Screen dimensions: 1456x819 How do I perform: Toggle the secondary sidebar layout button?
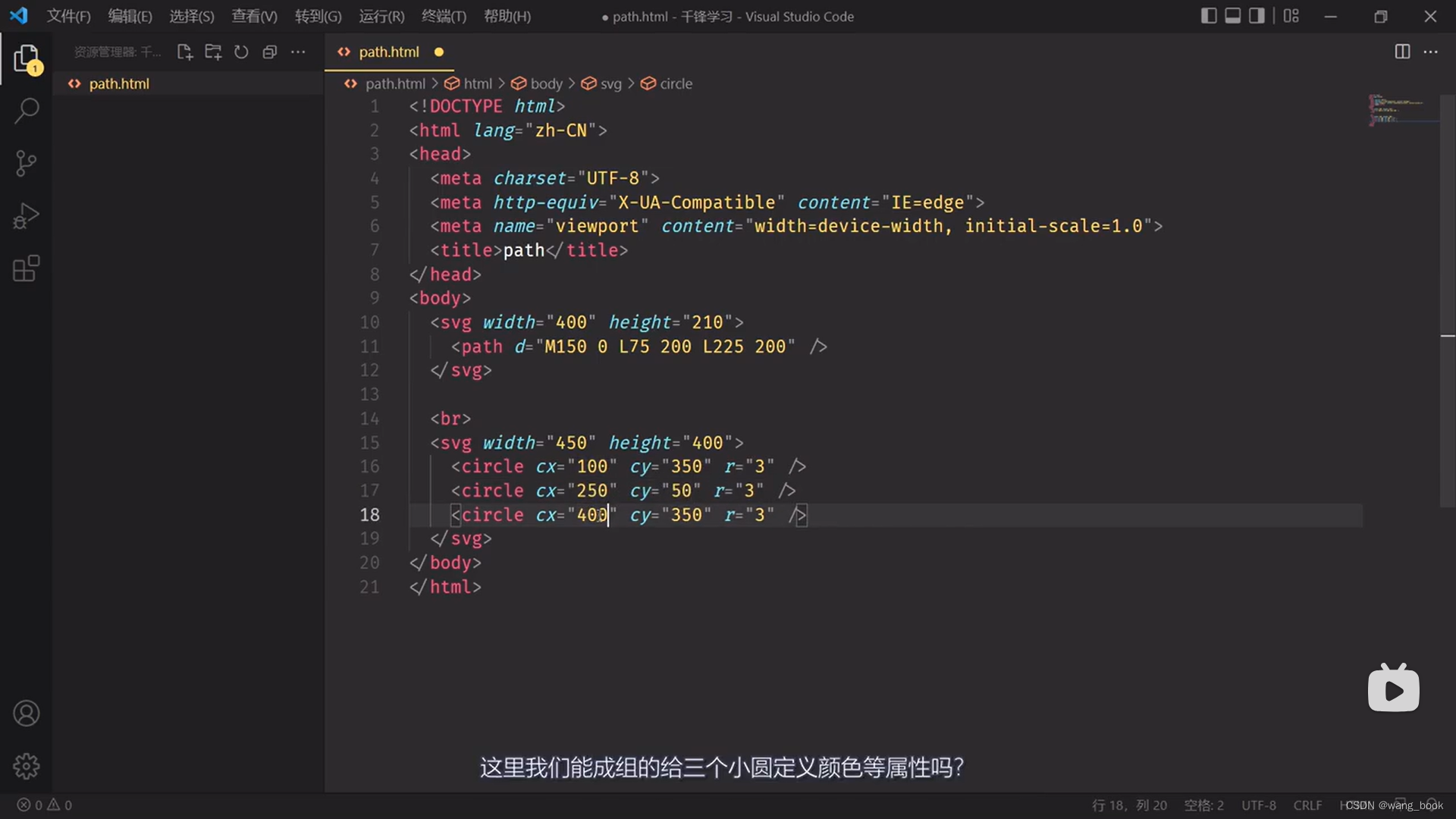pos(1257,16)
